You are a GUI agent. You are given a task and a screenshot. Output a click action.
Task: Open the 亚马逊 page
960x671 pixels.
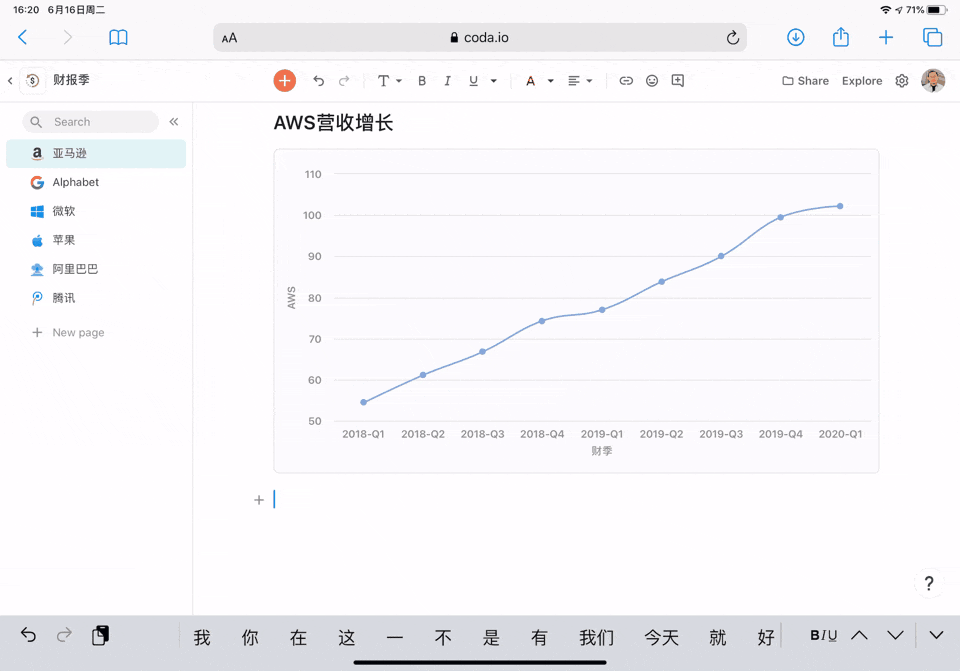[96, 153]
